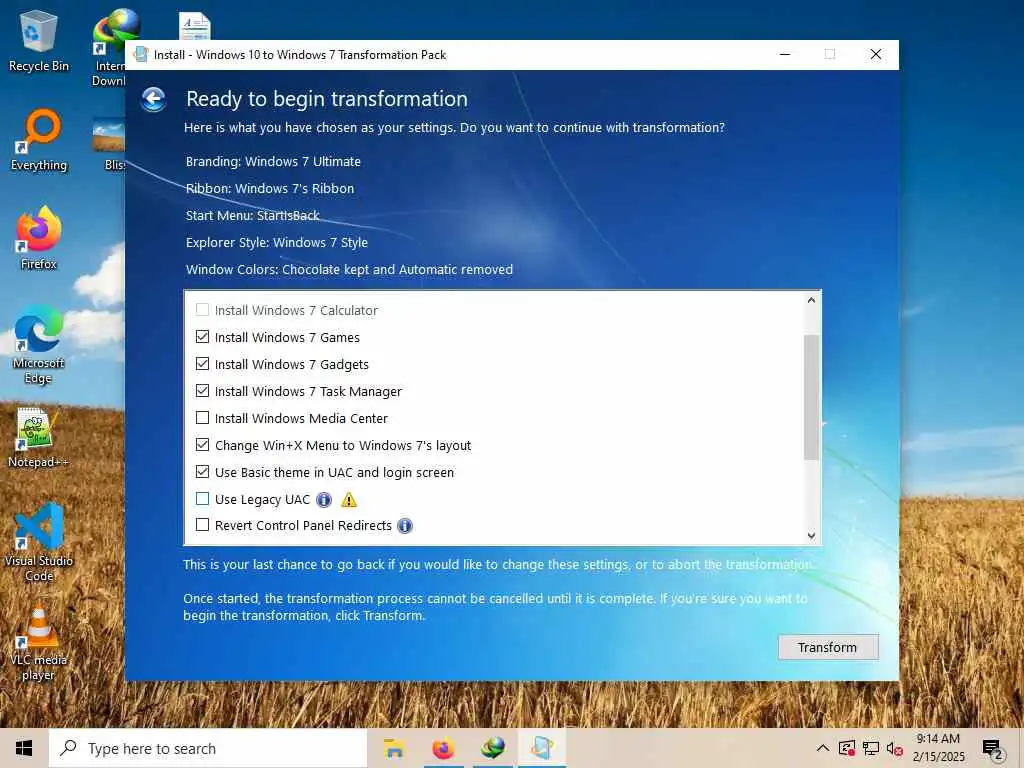Open Recycle Bin desktop icon
This screenshot has height=768, width=1024.
[39, 41]
